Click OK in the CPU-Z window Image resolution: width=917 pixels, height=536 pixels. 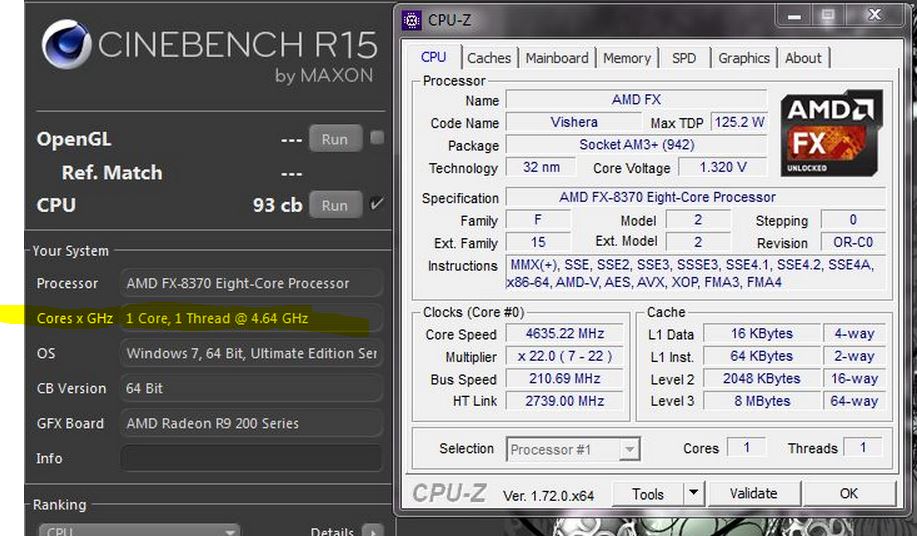coord(849,494)
